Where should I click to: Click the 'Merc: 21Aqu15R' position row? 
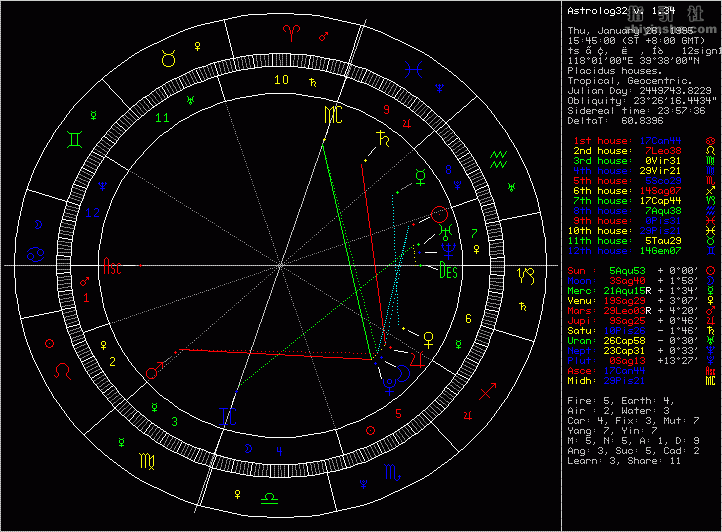pyautogui.click(x=641, y=291)
